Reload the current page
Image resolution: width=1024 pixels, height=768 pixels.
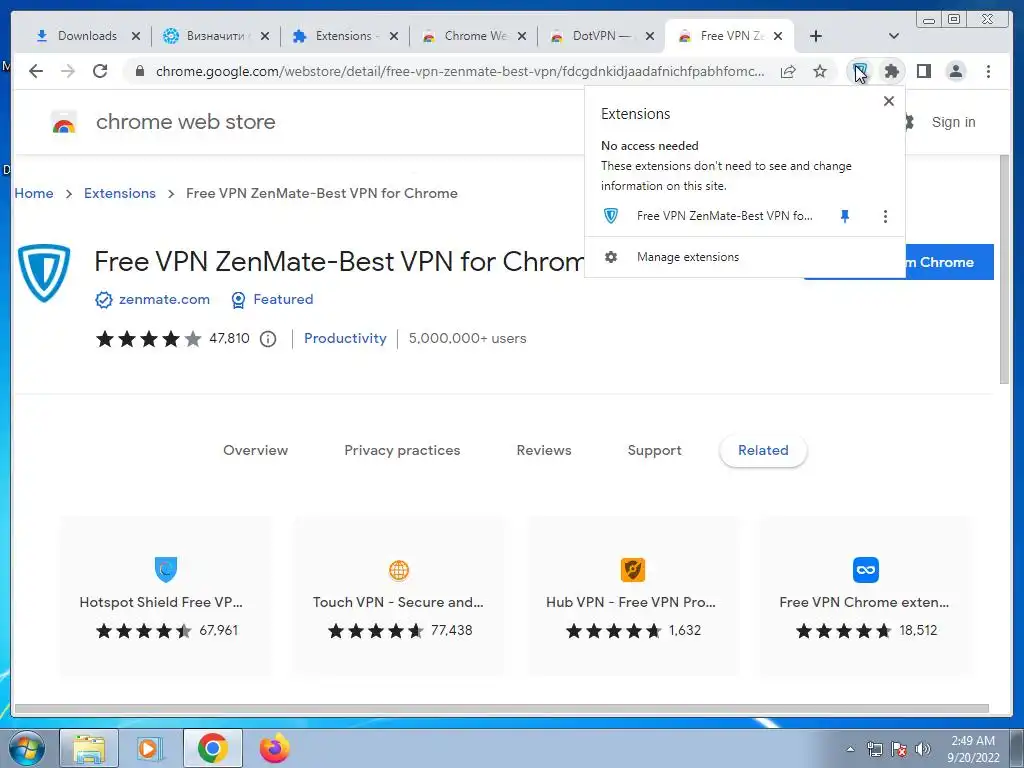100,71
